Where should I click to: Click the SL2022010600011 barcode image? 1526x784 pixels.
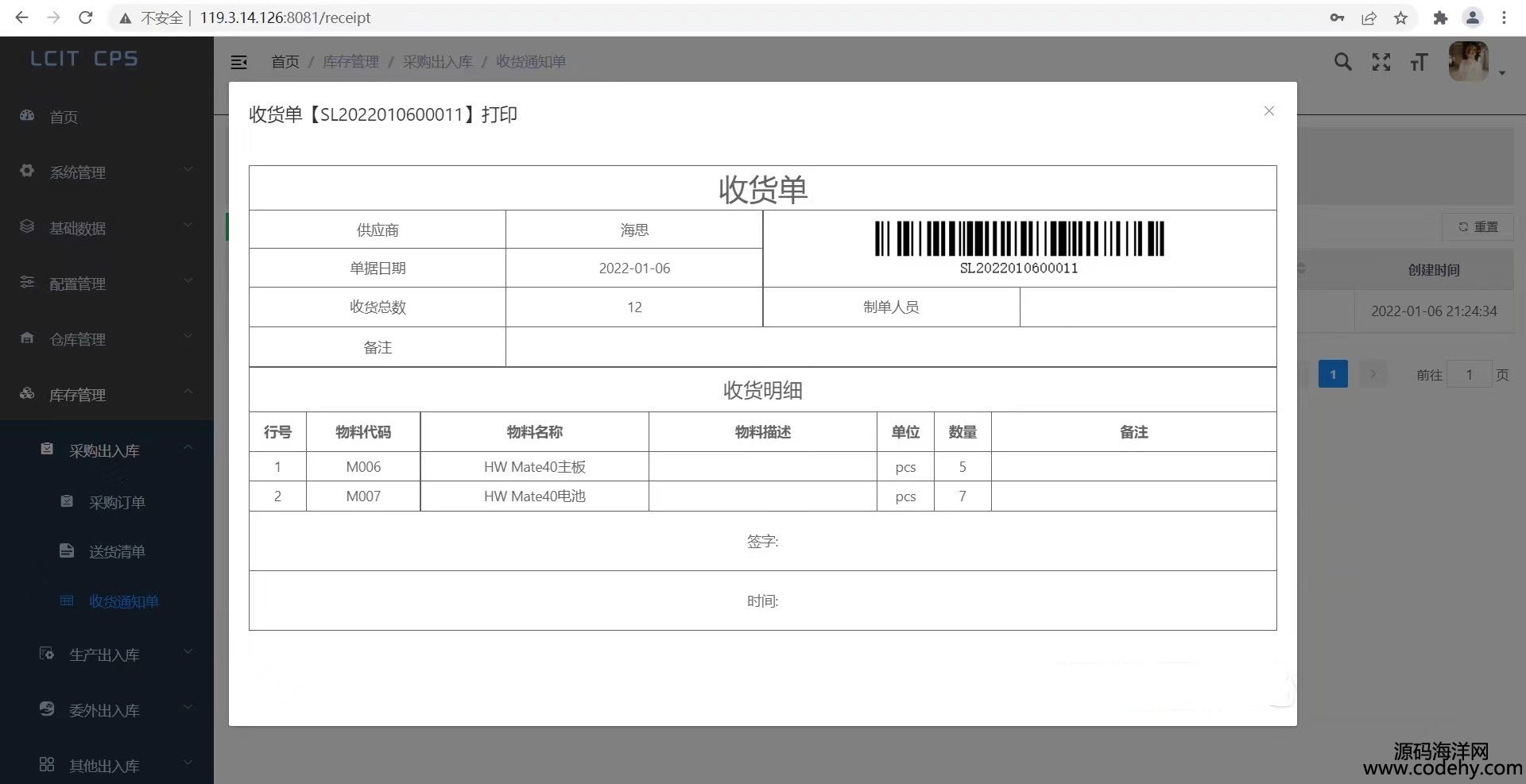pos(1019,248)
